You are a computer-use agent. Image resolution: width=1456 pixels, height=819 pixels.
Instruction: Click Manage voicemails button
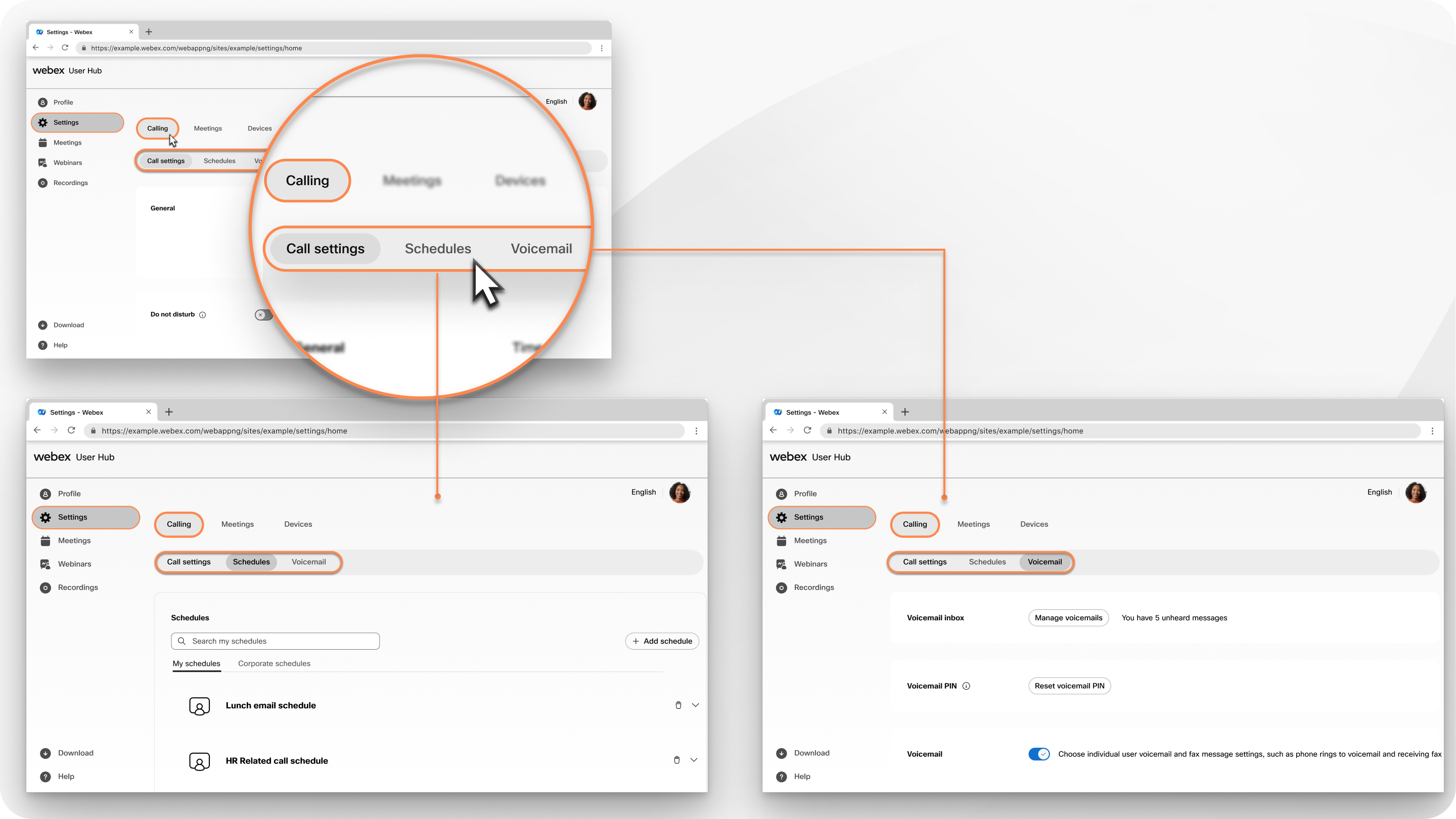tap(1069, 617)
